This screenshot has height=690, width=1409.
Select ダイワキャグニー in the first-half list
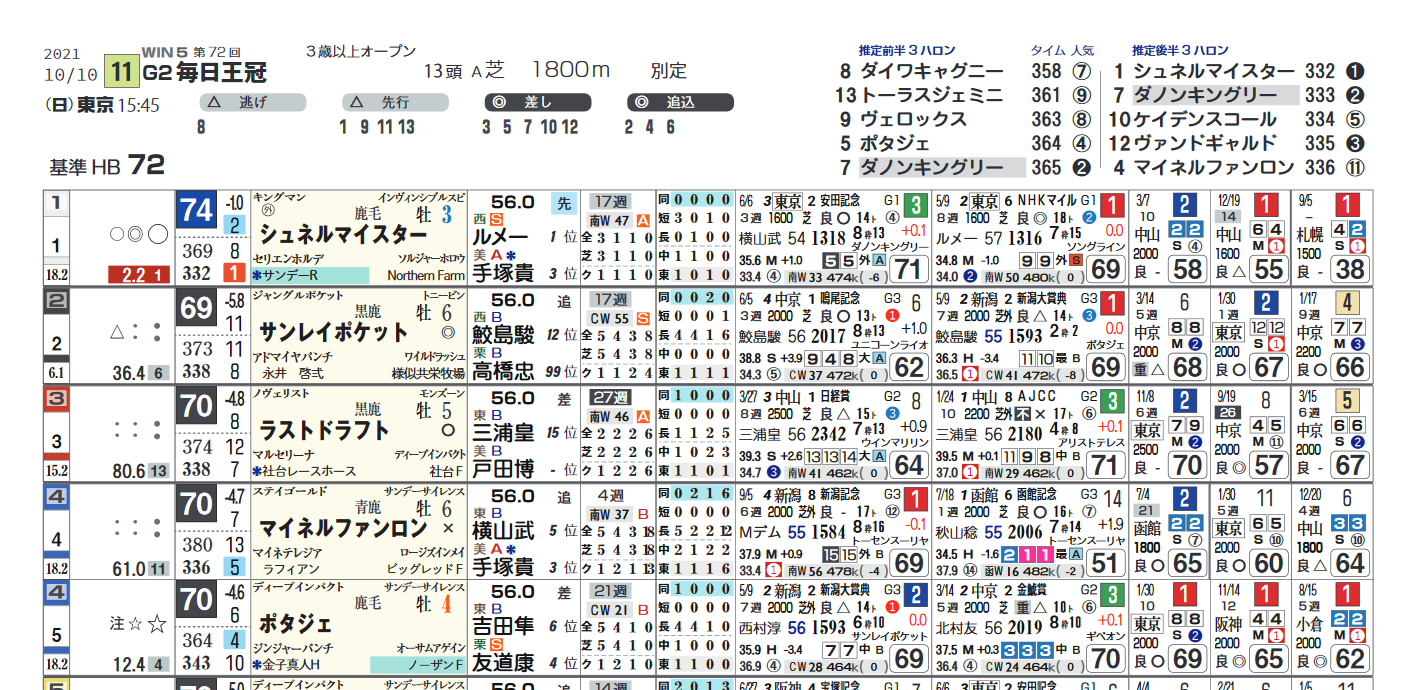(x=932, y=72)
